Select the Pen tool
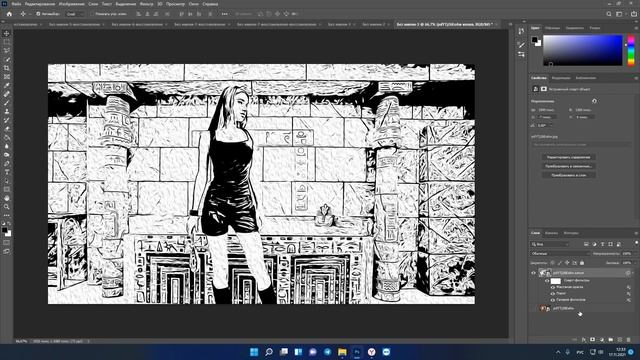640x360 pixels. tap(7, 163)
